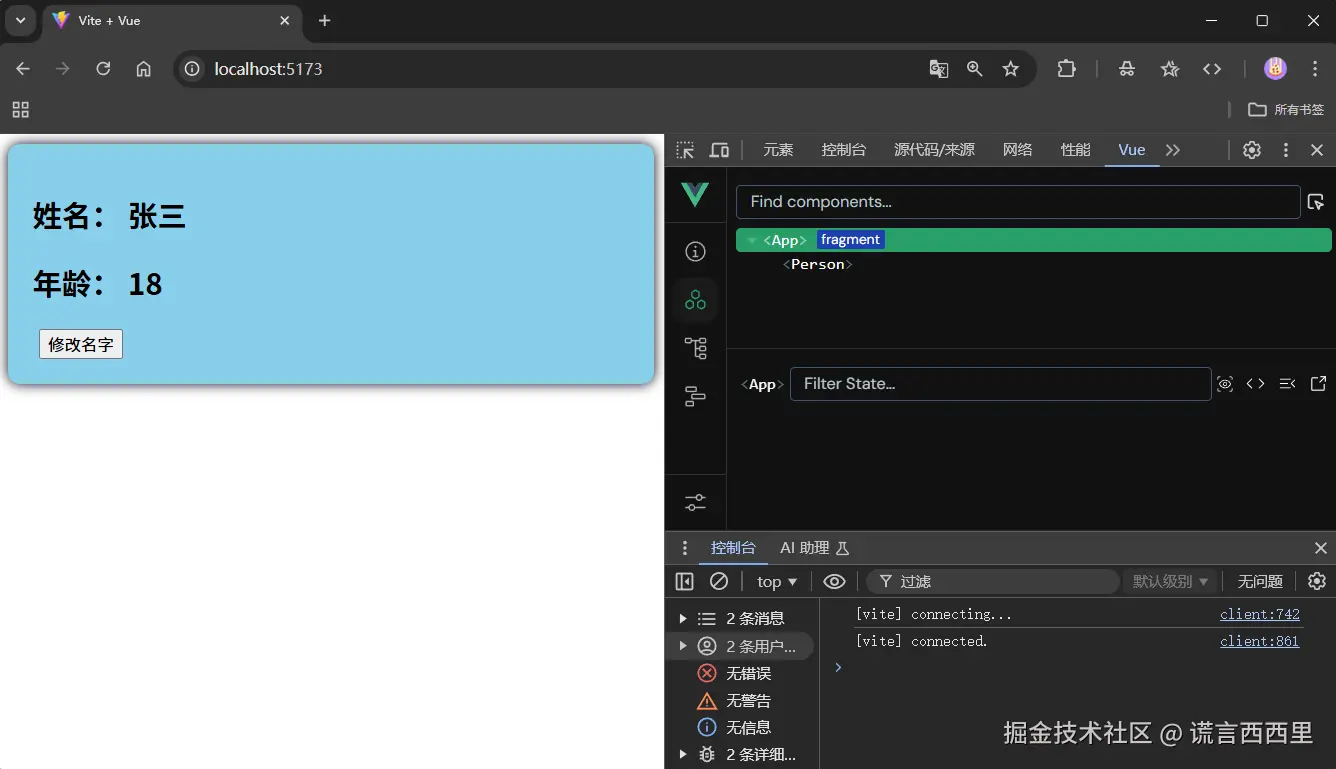Collapse the App component tree node
Viewport: 1336px width, 769px height.
click(x=752, y=240)
